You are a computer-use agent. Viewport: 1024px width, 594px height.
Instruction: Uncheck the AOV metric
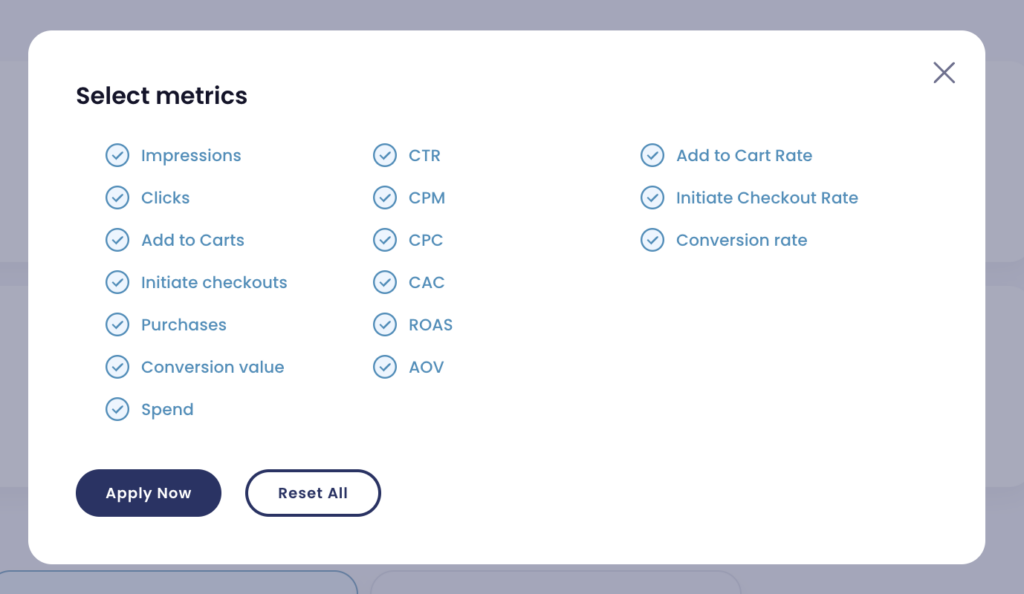(x=385, y=367)
